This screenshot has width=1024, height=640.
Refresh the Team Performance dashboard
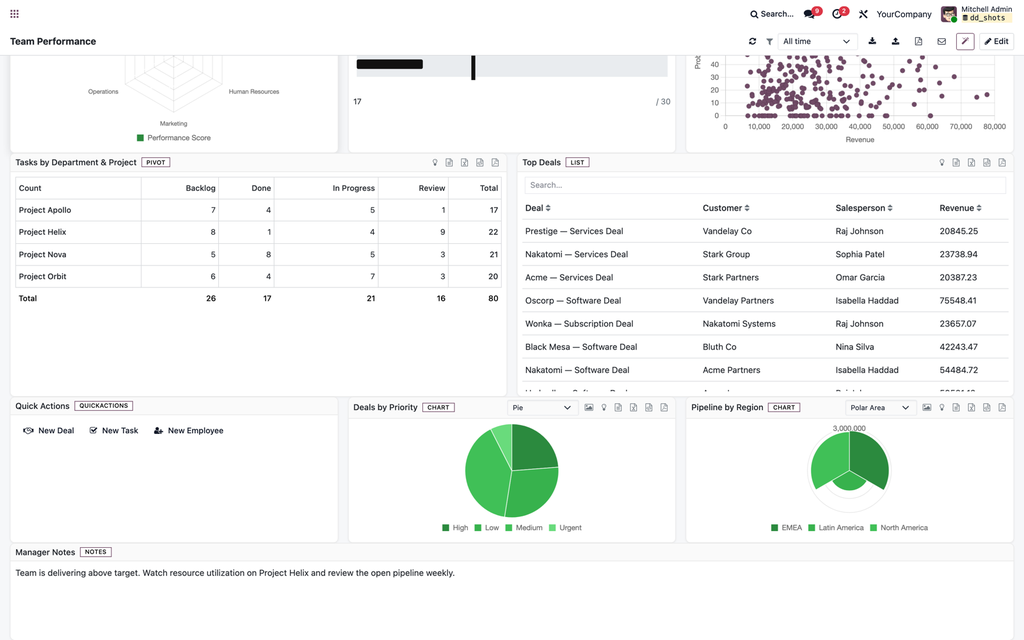pos(752,41)
